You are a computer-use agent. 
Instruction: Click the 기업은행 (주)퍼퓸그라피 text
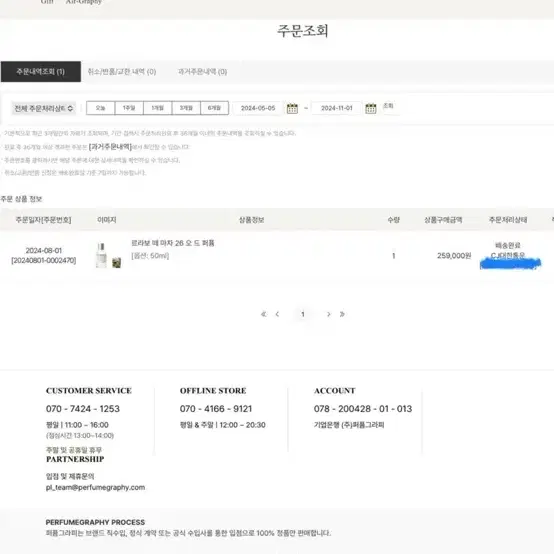[349, 425]
